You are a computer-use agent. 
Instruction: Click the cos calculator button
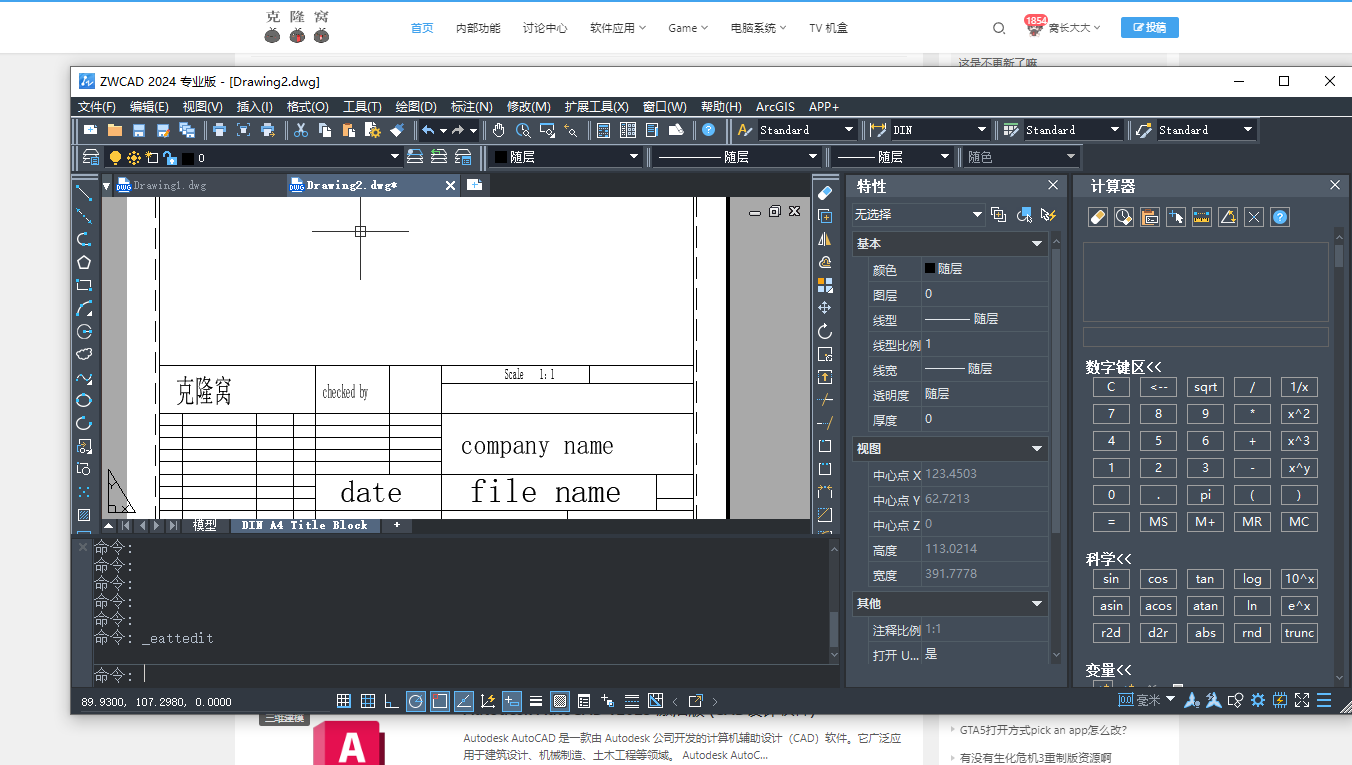[x=1158, y=579]
